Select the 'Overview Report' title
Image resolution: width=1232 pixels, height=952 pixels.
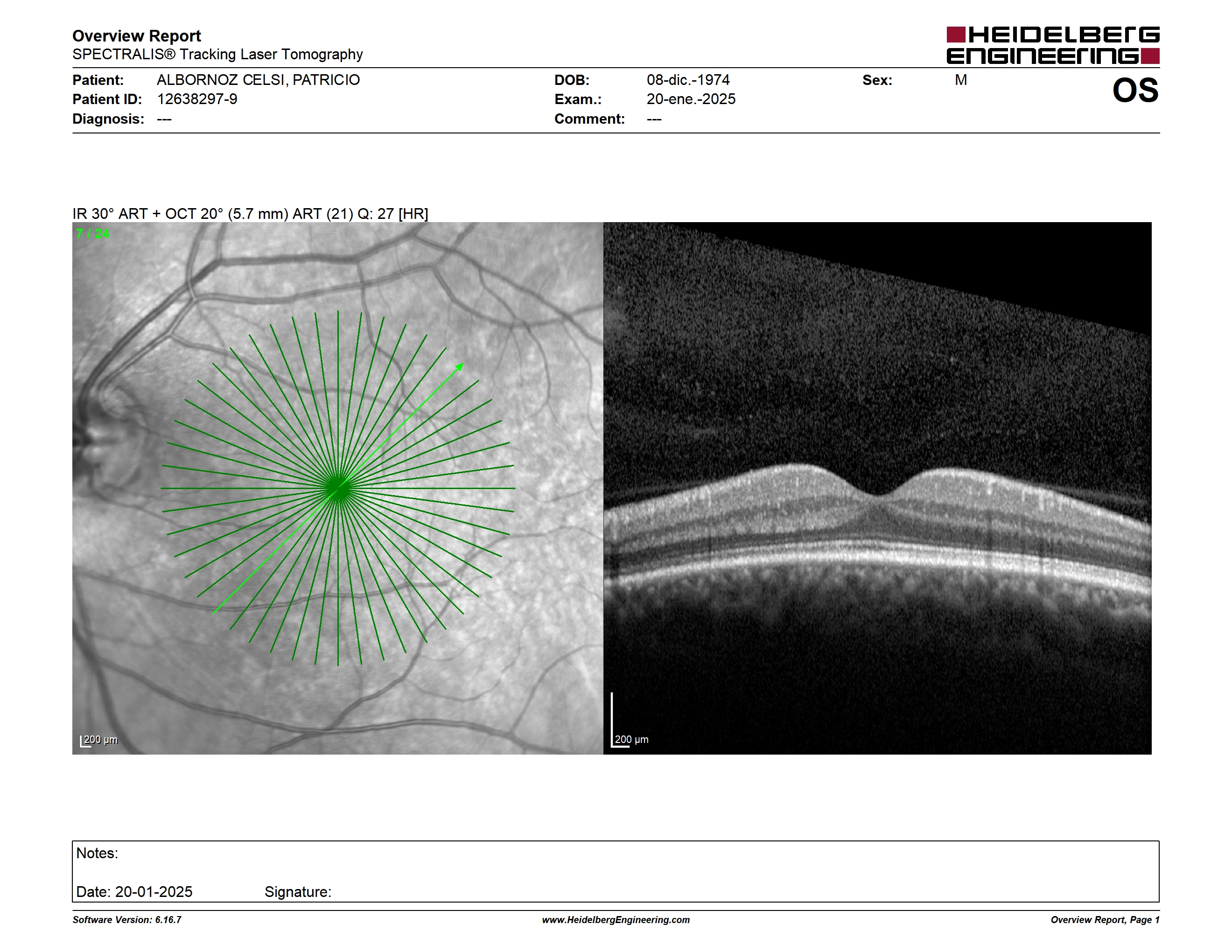coord(137,36)
